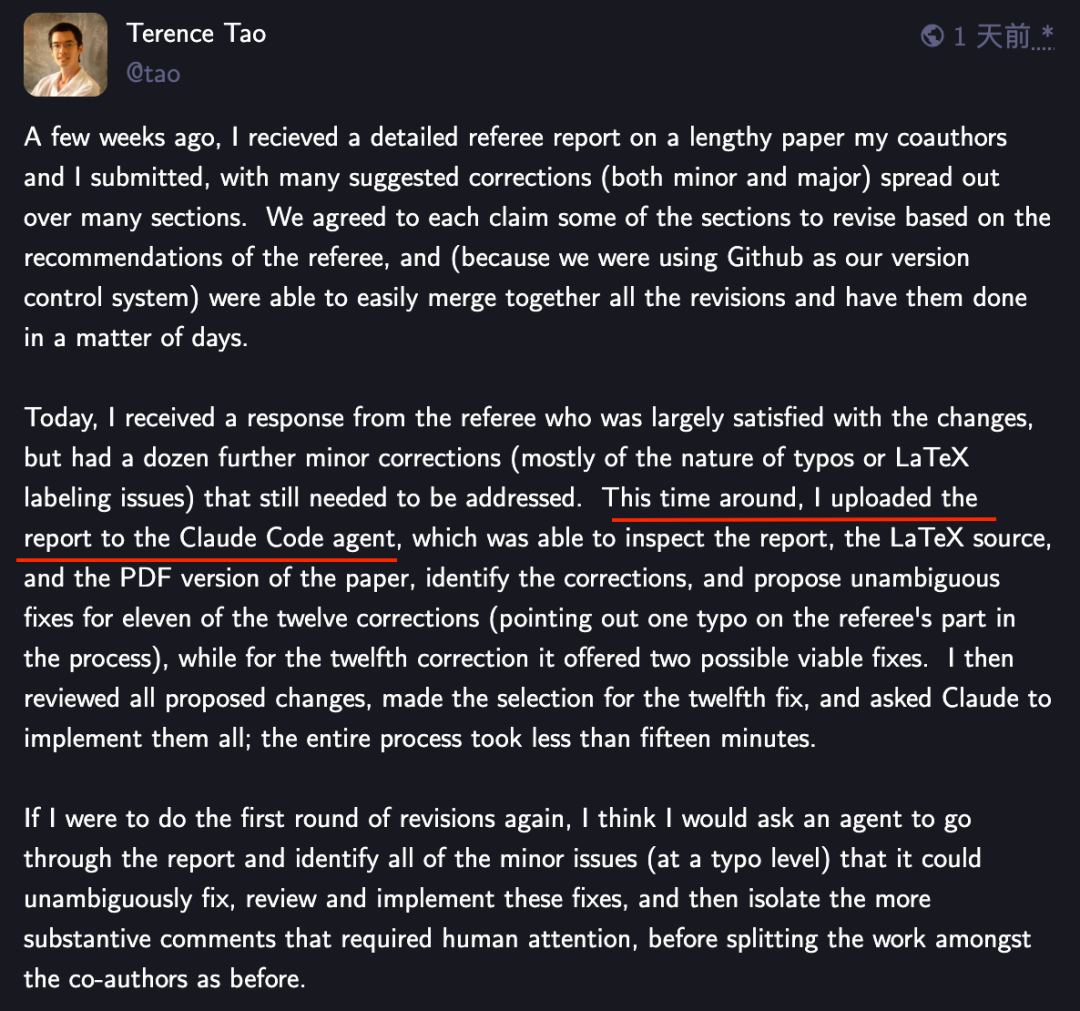
Task: Click the opening words 'A few weeks ago'
Action: point(122,137)
